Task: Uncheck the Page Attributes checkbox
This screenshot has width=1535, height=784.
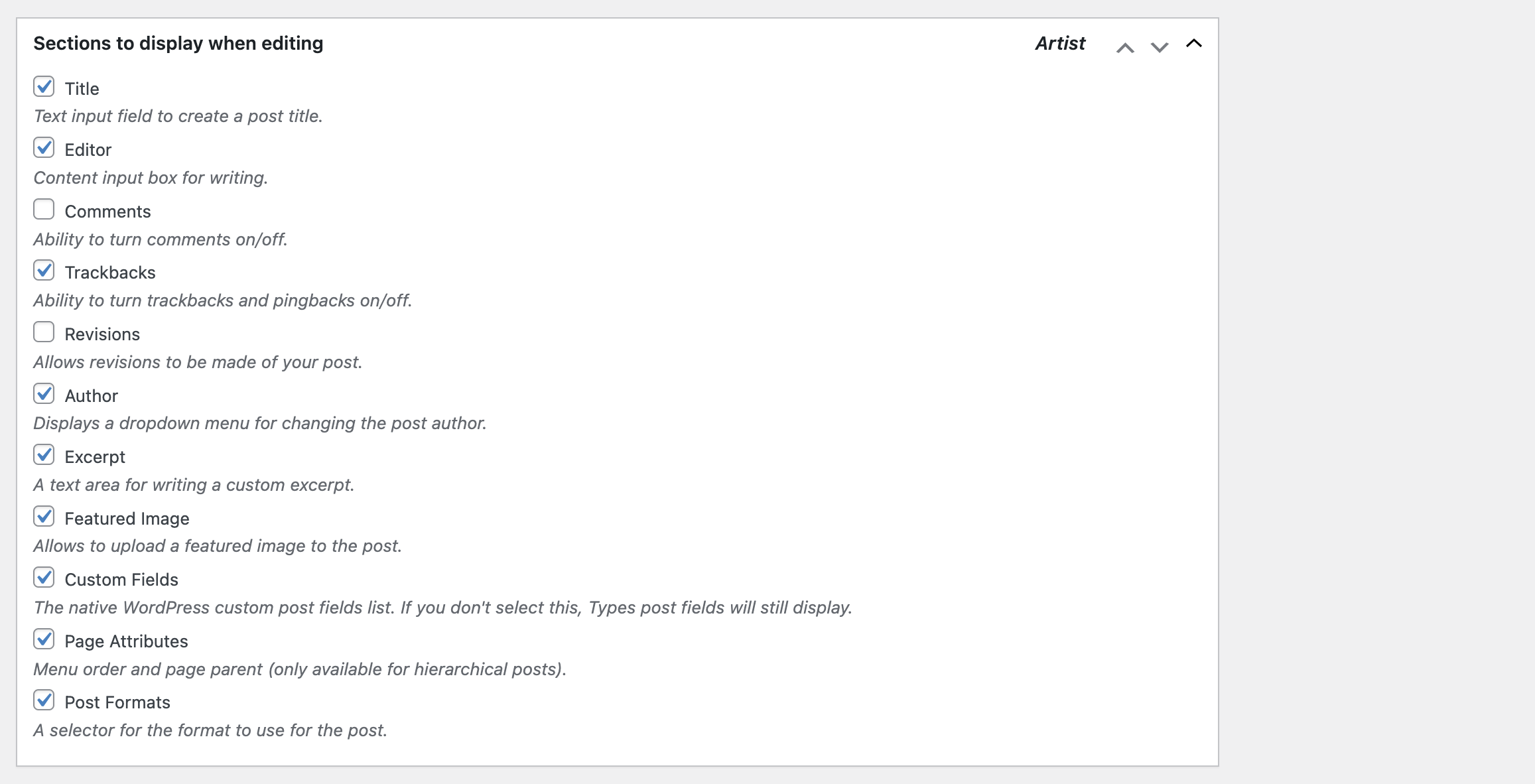Action: 44,639
